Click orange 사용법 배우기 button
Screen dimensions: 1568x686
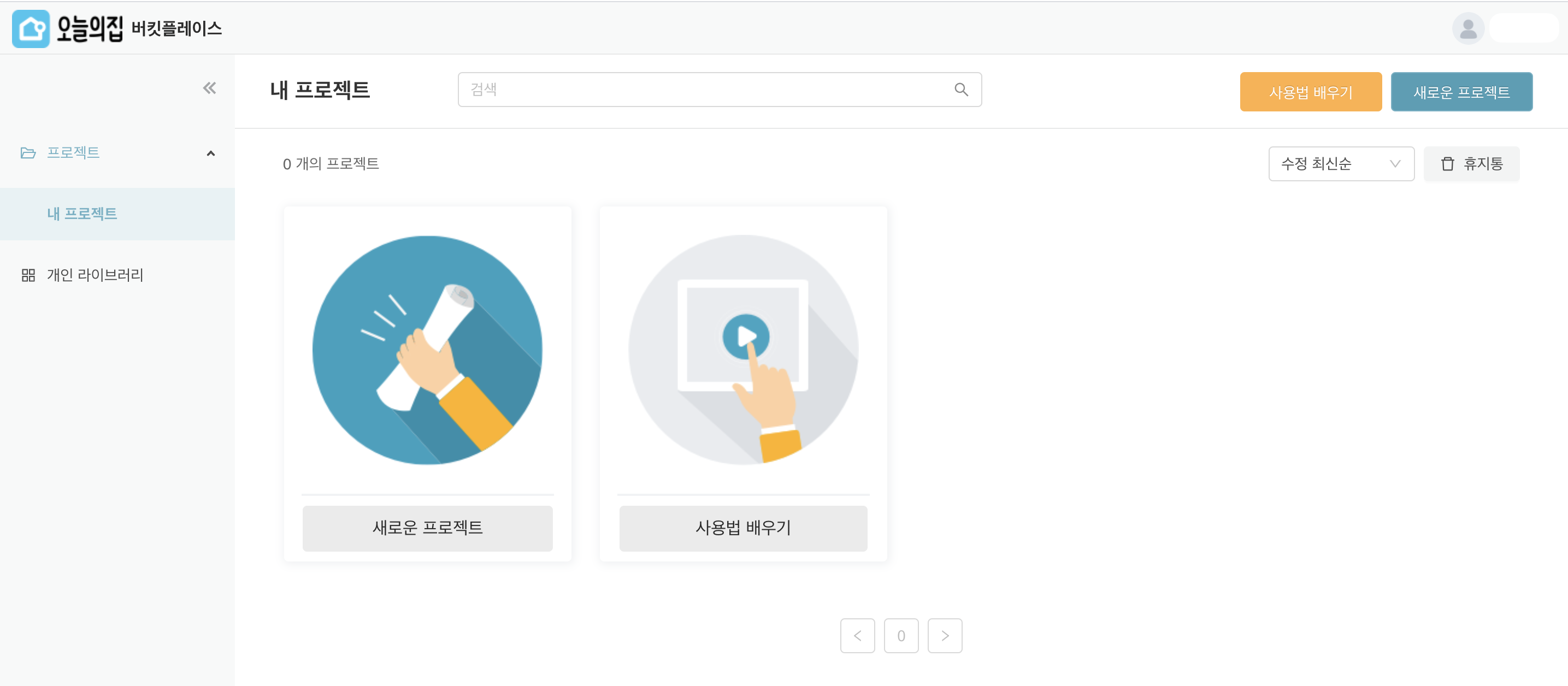1311,92
